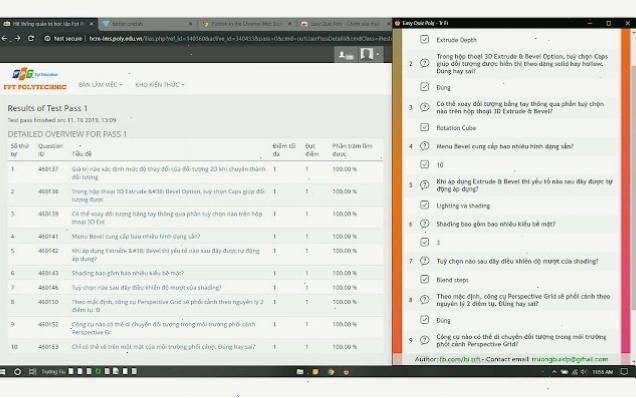
Task: Expand the KHO KIẾN THỨC menu
Action: (x=160, y=84)
